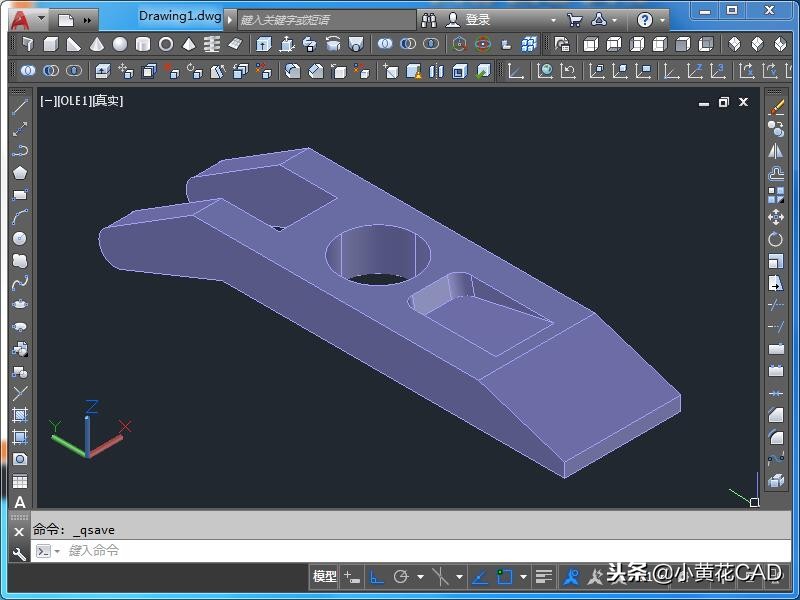
Task: Select the Multiline Text tool
Action: [19, 504]
